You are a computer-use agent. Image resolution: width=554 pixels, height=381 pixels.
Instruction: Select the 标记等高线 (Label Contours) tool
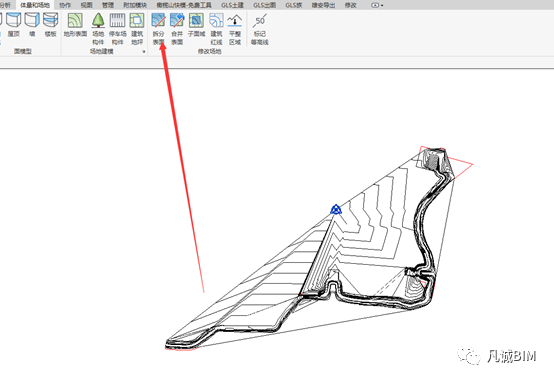click(260, 28)
